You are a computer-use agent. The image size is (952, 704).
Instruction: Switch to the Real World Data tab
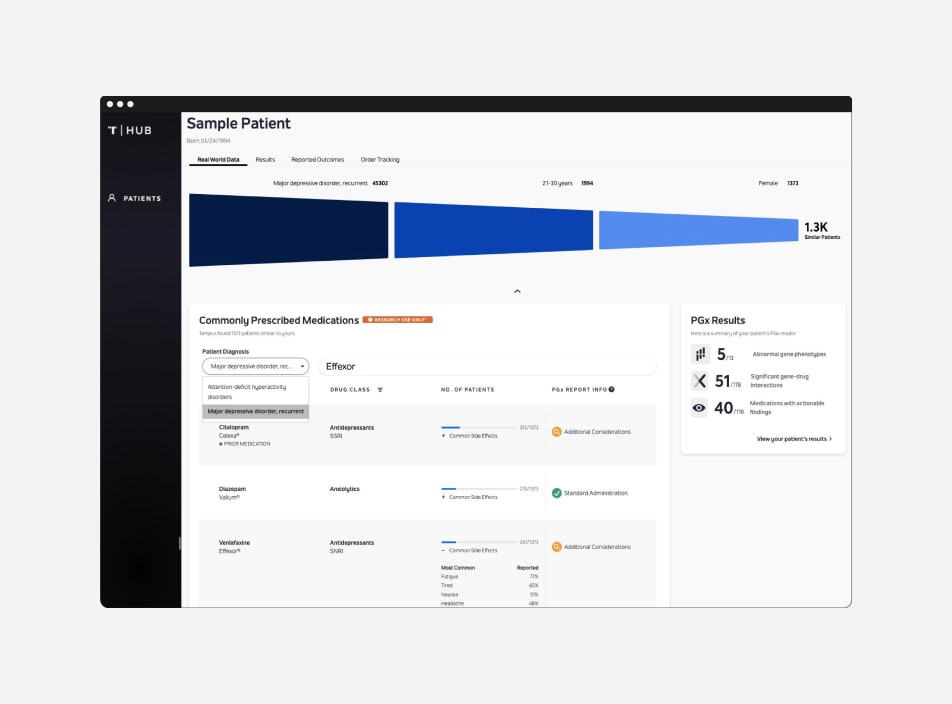pos(218,160)
